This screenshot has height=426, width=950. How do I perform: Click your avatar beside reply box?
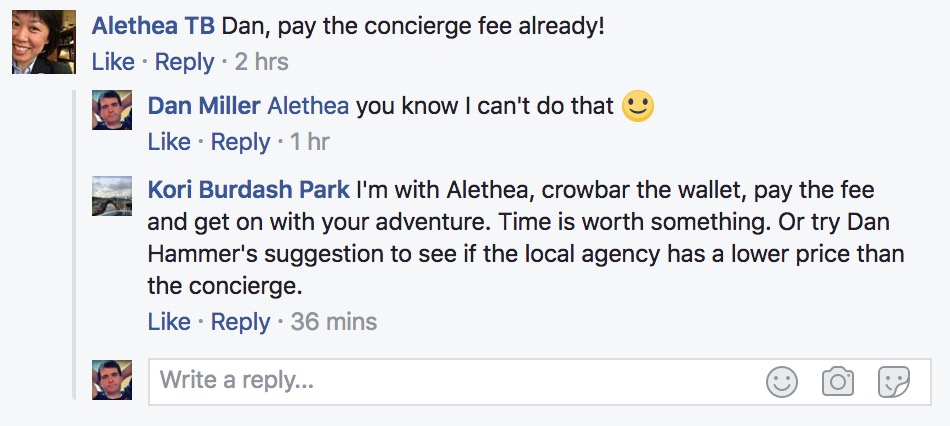112,380
